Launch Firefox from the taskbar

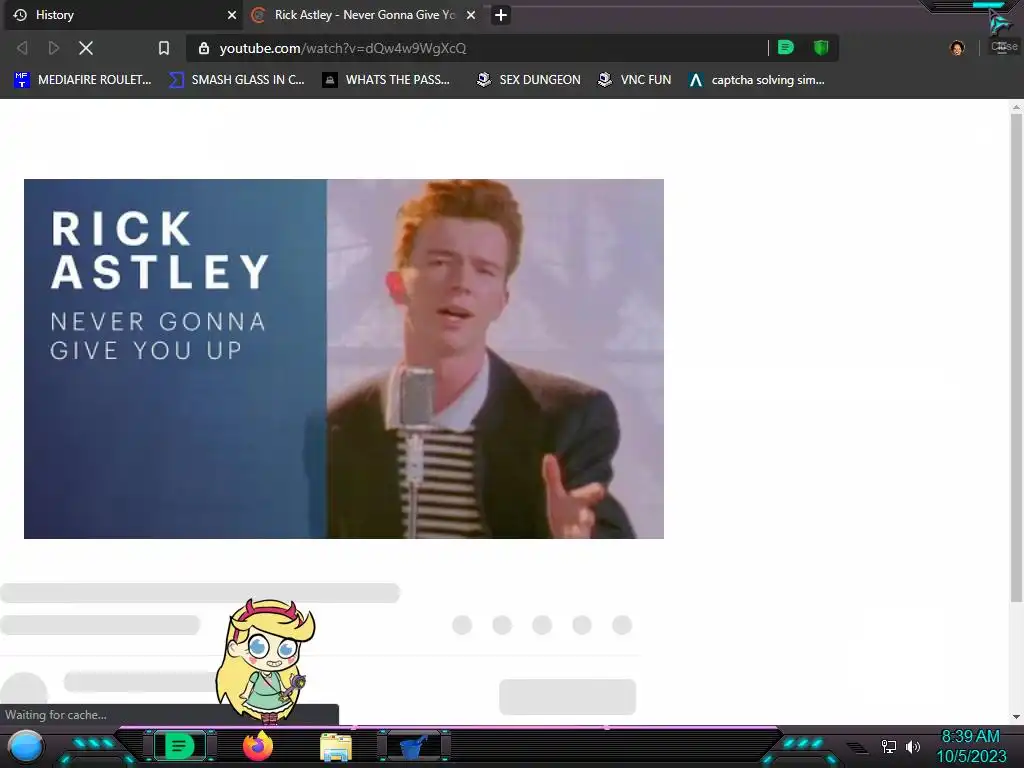coord(258,746)
